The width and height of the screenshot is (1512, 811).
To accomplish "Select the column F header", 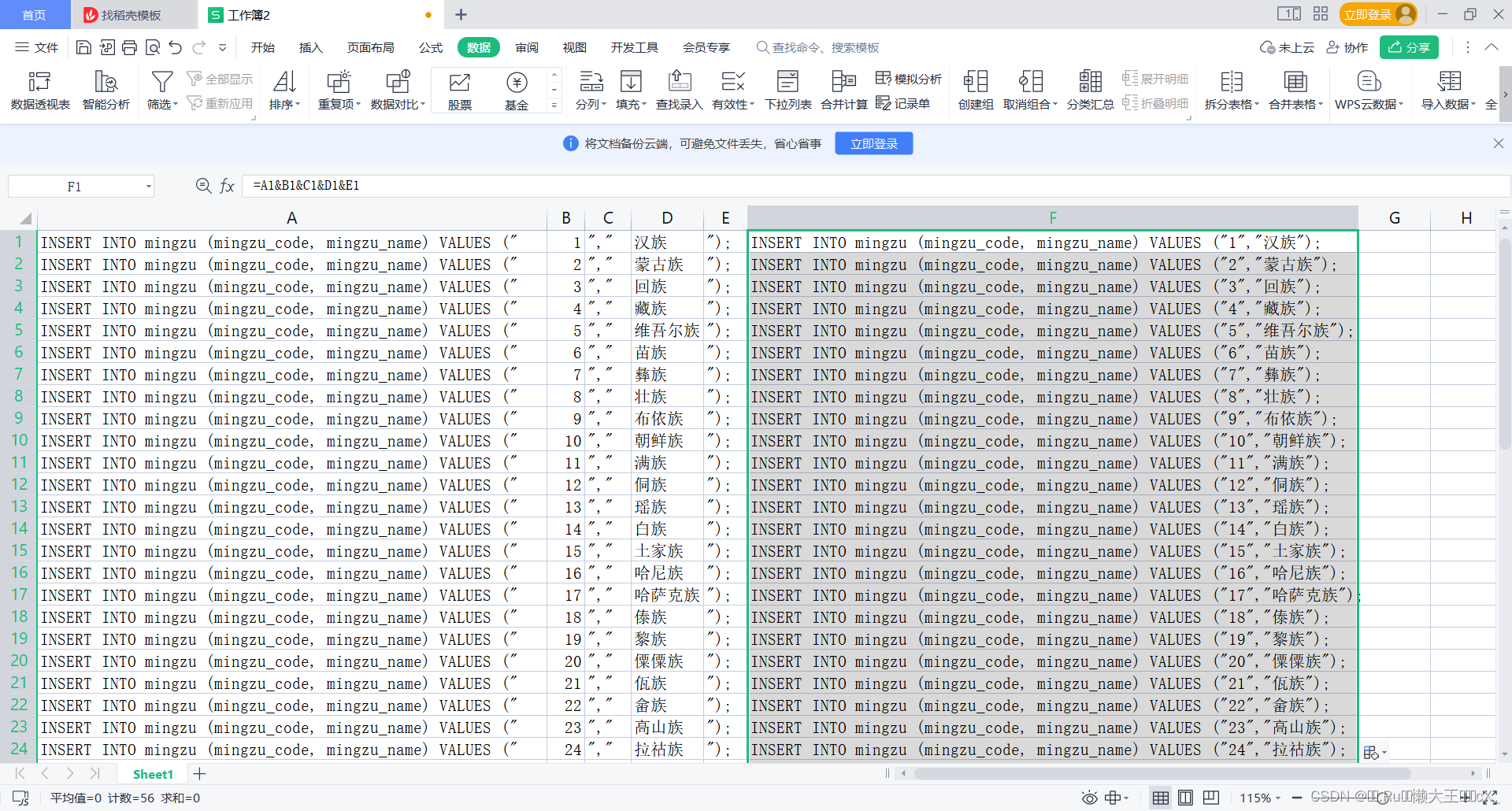I will pos(1053,218).
